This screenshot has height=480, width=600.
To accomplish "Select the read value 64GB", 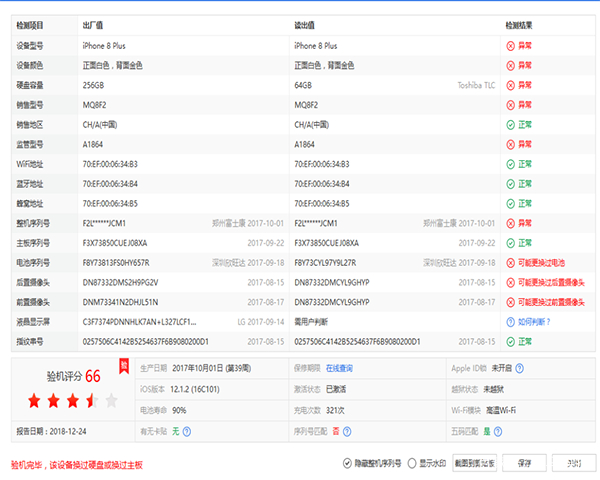I will click(x=303, y=85).
